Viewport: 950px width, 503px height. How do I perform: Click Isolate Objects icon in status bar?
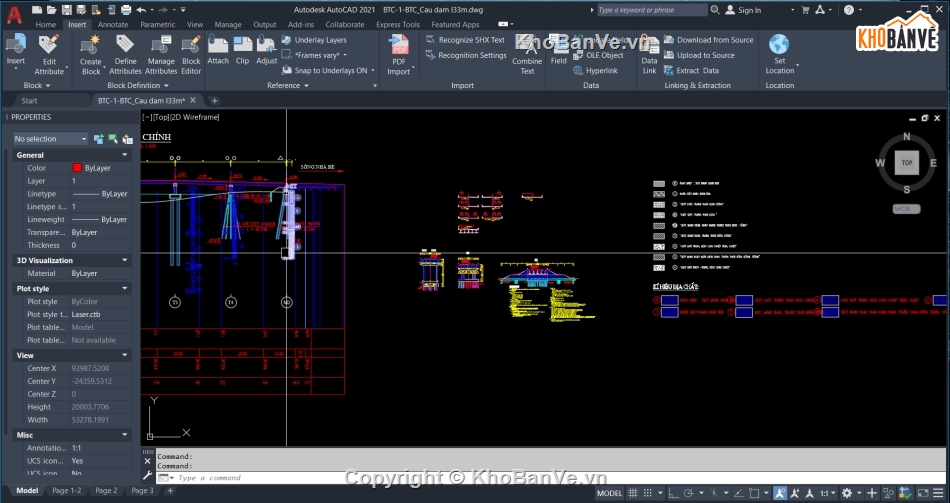pos(888,494)
